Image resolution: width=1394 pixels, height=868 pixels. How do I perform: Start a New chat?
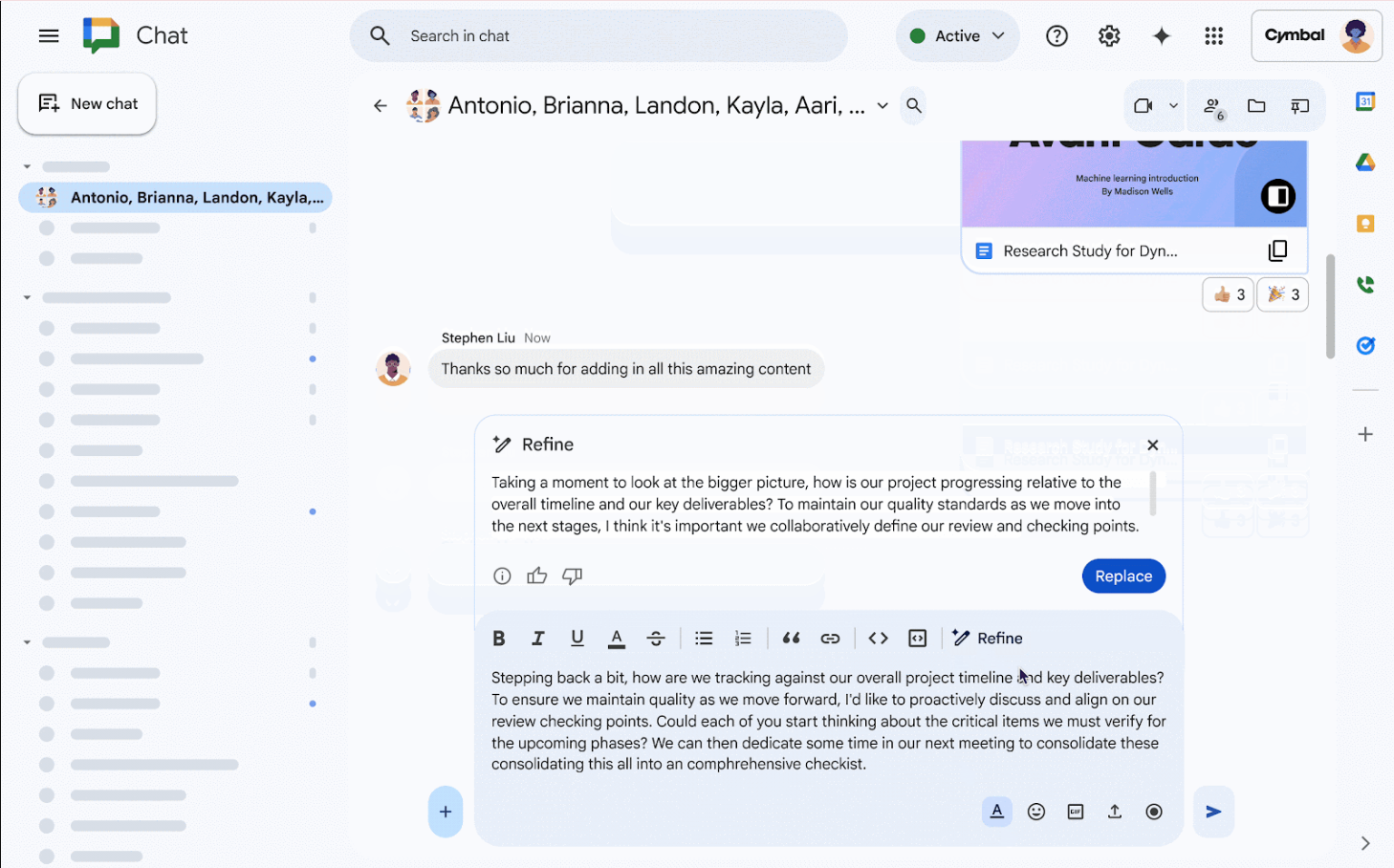click(x=86, y=103)
